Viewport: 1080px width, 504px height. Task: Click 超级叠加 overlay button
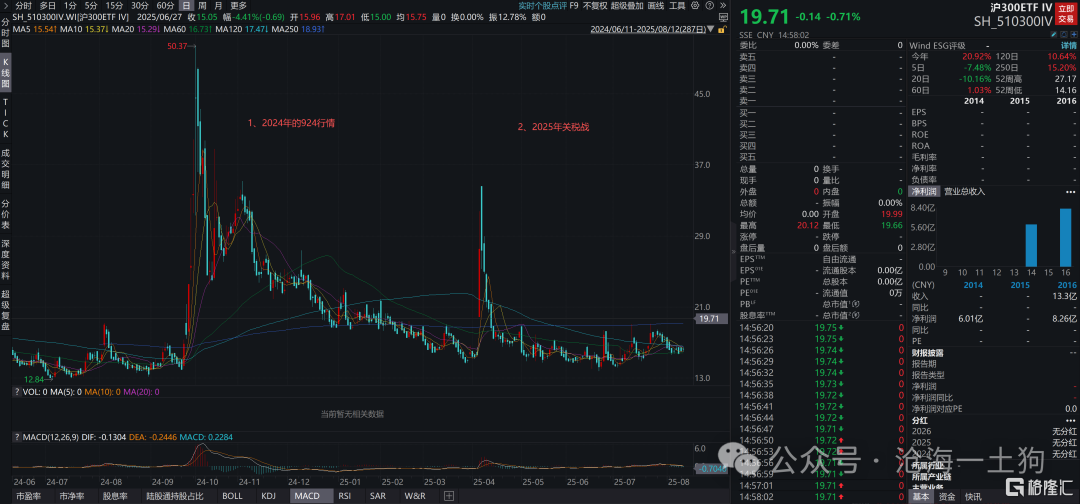pos(627,6)
